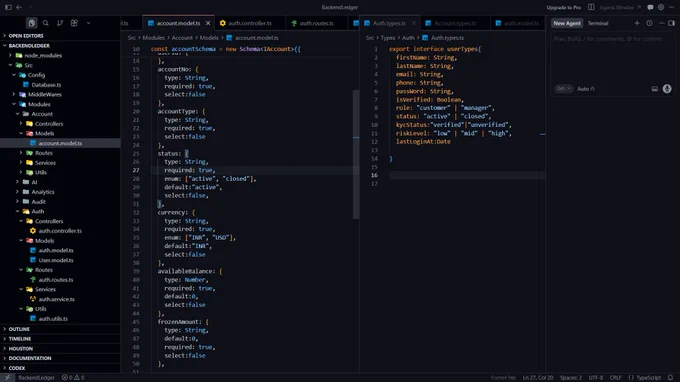Screen dimensions: 680x382
Task: Expand the additional views chevron
Action: [x=88, y=23]
